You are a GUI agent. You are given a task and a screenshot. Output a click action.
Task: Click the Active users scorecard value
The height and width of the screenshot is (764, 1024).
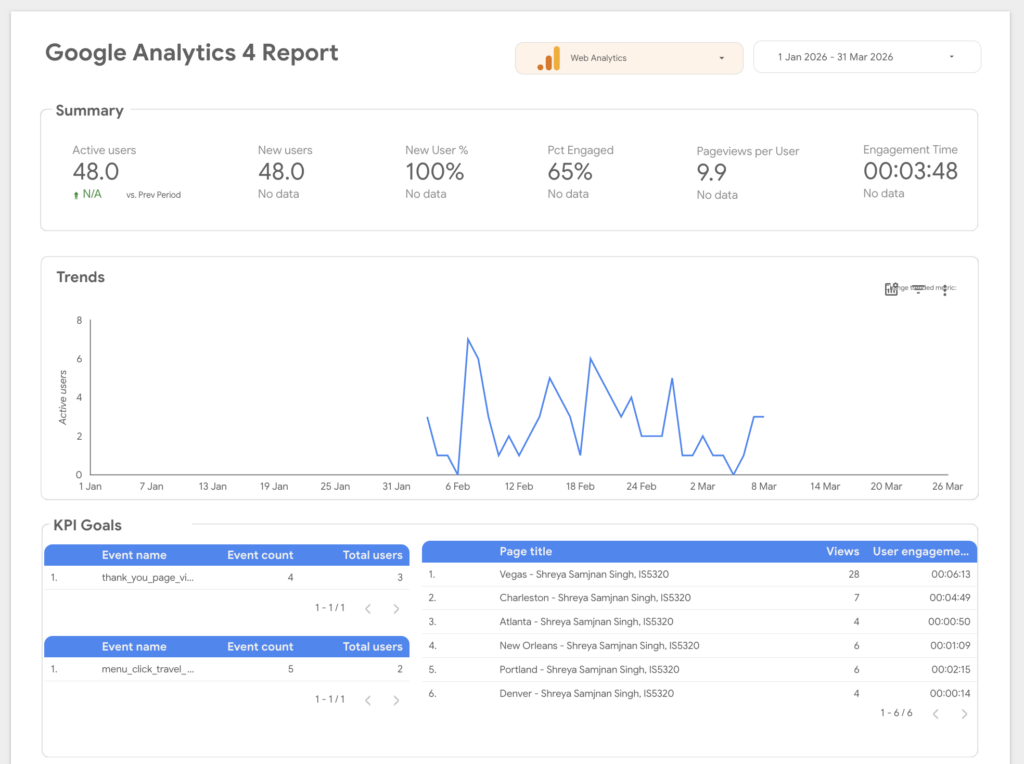point(96,172)
